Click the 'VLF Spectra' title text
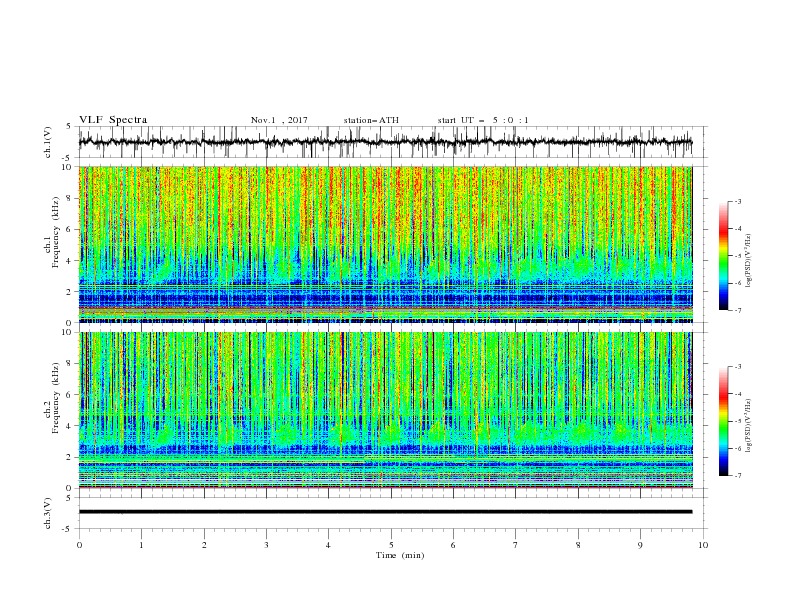This screenshot has width=792, height=612. click(x=113, y=120)
